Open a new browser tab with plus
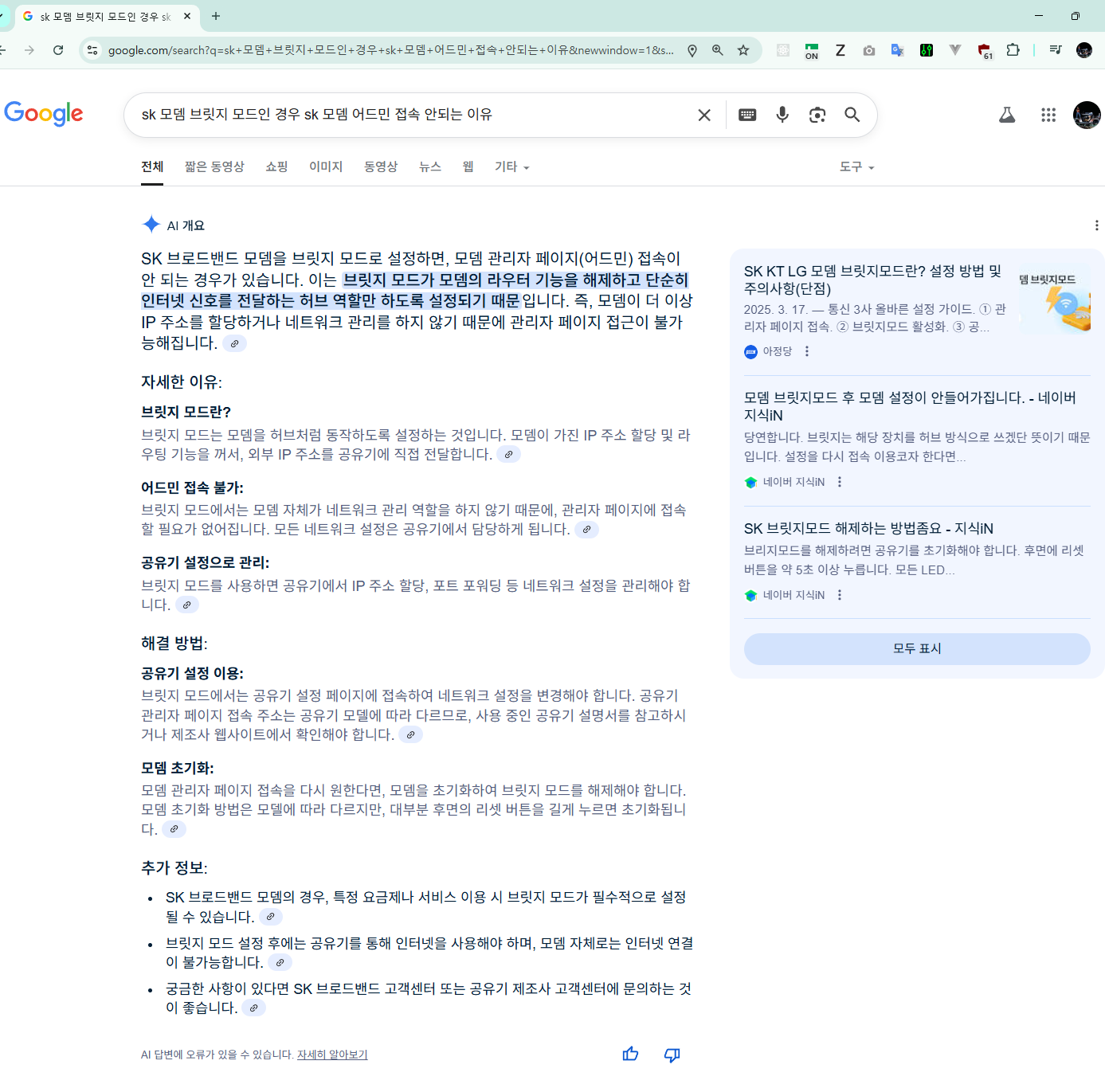Screen dimensions: 1105x1092 point(216,16)
